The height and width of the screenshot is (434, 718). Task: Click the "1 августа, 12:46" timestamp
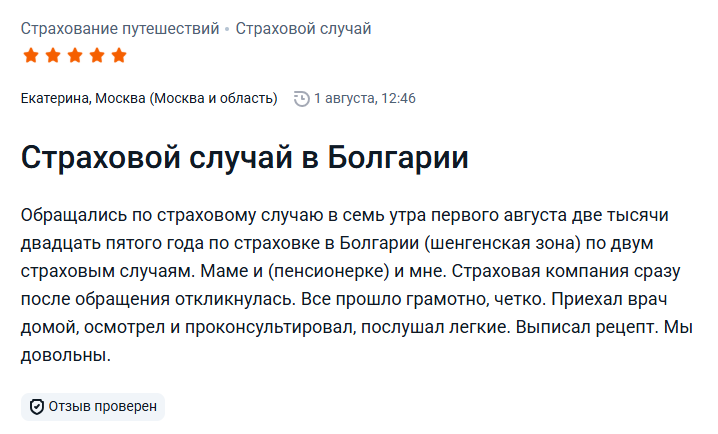pyautogui.click(x=365, y=98)
